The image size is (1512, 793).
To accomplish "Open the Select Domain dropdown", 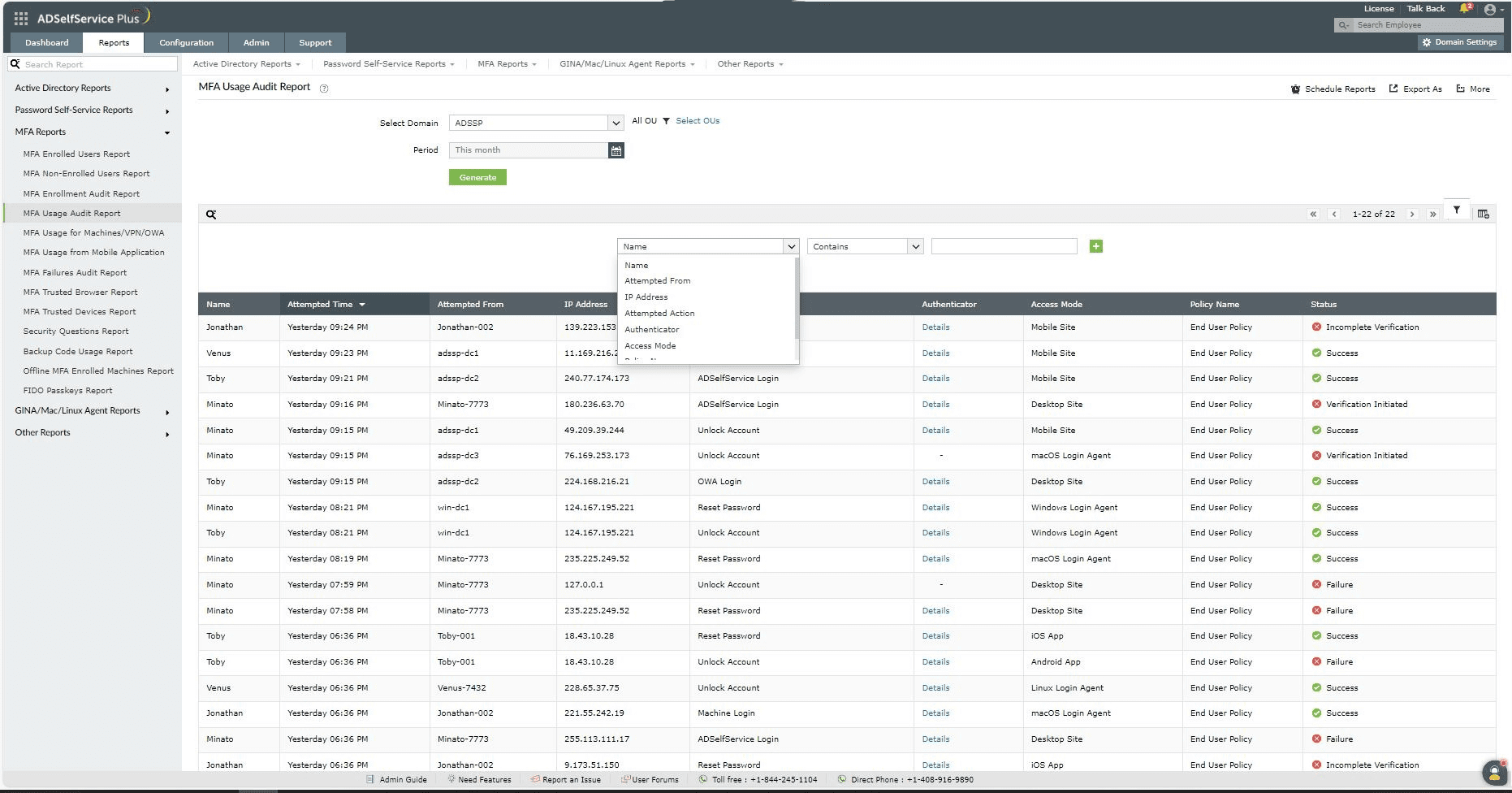I will 536,123.
